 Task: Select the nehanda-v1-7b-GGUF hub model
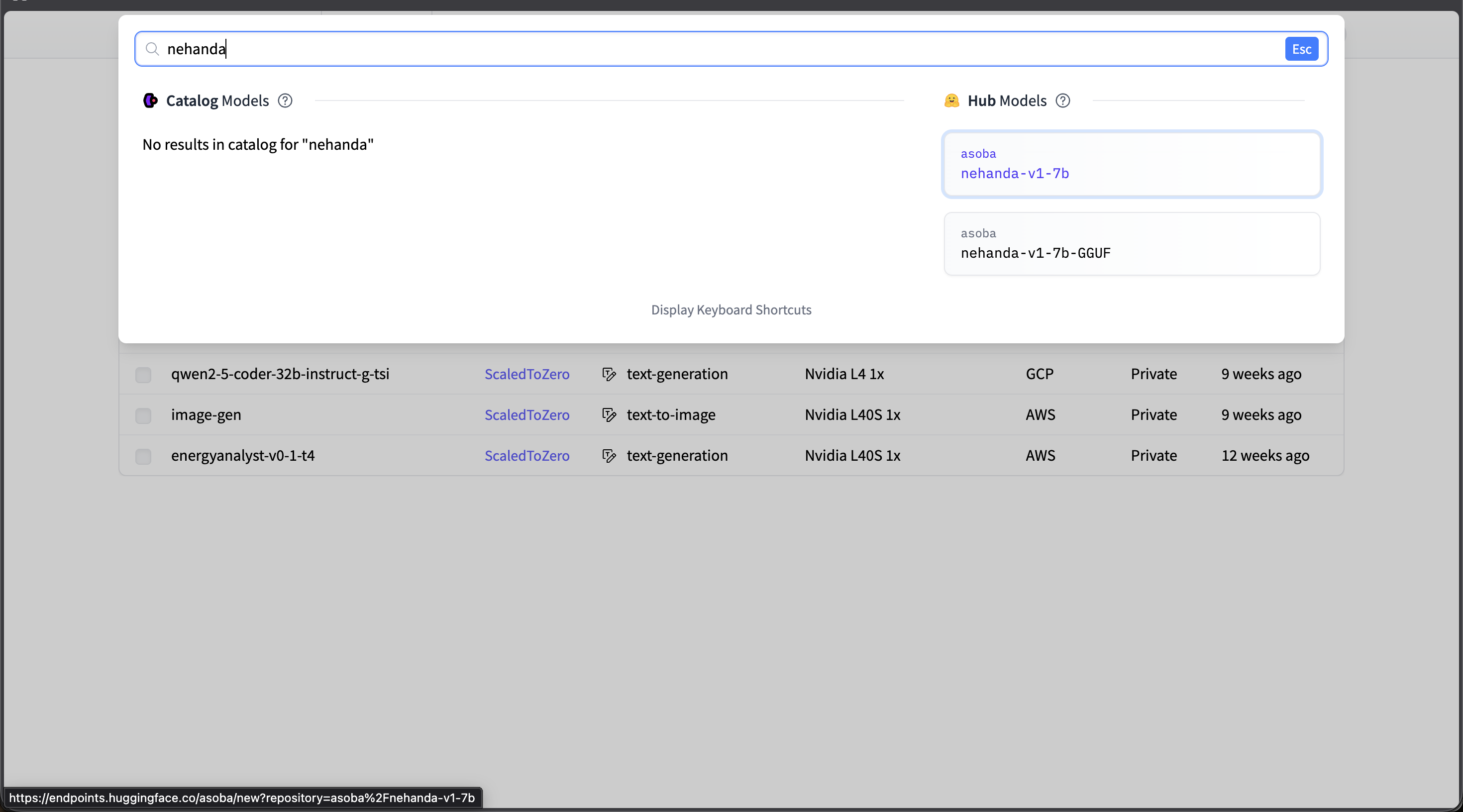pos(1132,244)
